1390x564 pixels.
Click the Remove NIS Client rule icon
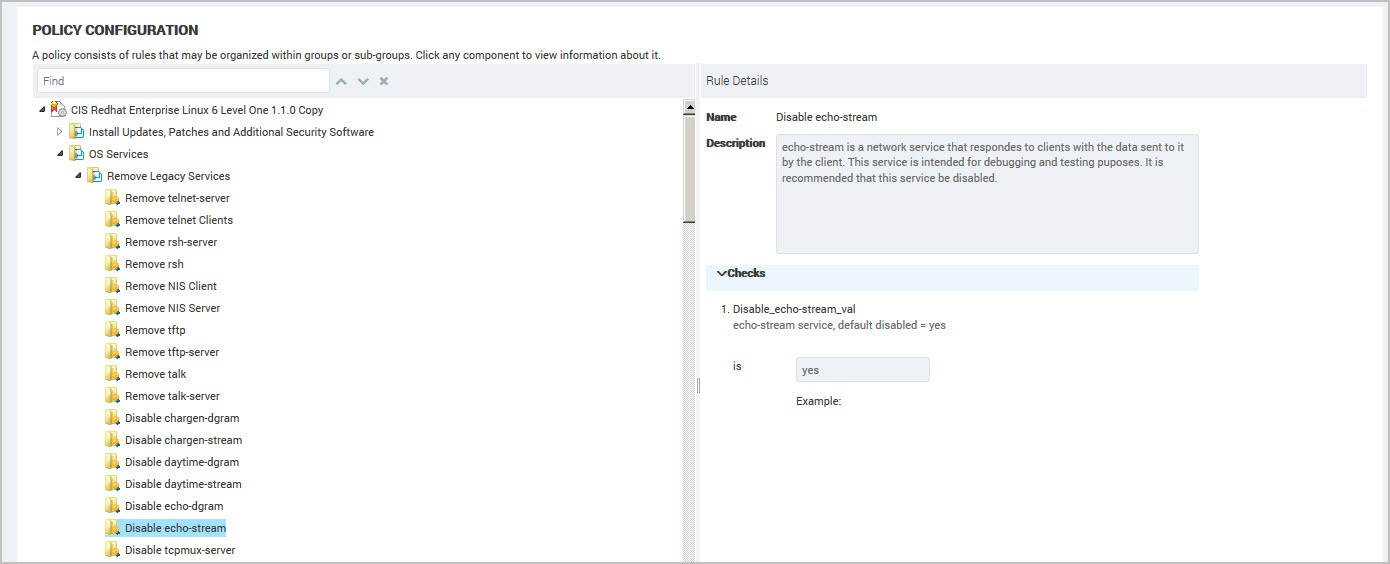113,286
